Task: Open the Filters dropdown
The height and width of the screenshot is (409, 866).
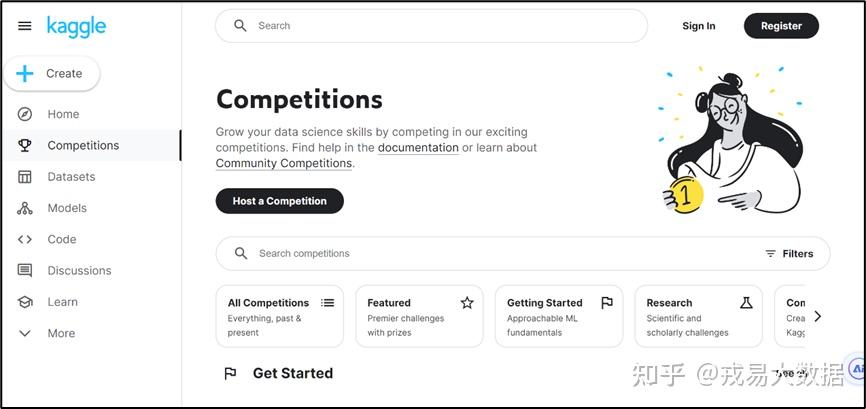Action: tap(789, 254)
